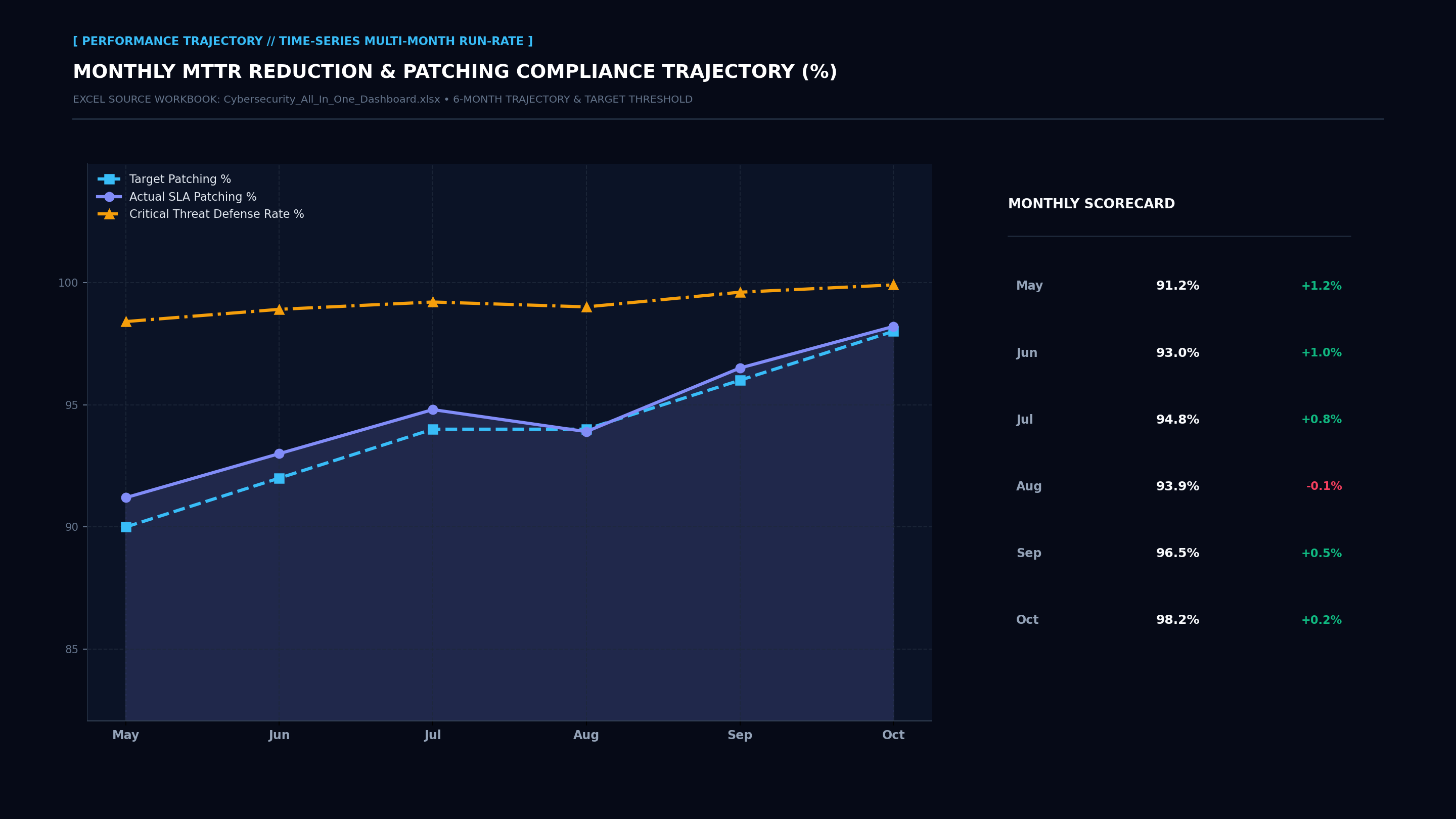Click the red -0.1% delta for Aug
The image size is (1456, 819).
click(x=1324, y=486)
